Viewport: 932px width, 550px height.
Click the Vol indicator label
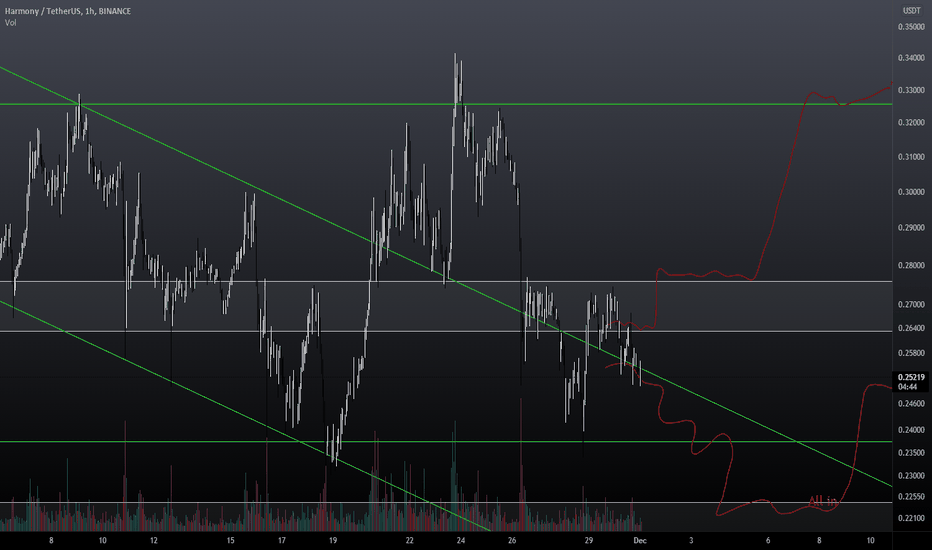(11, 23)
